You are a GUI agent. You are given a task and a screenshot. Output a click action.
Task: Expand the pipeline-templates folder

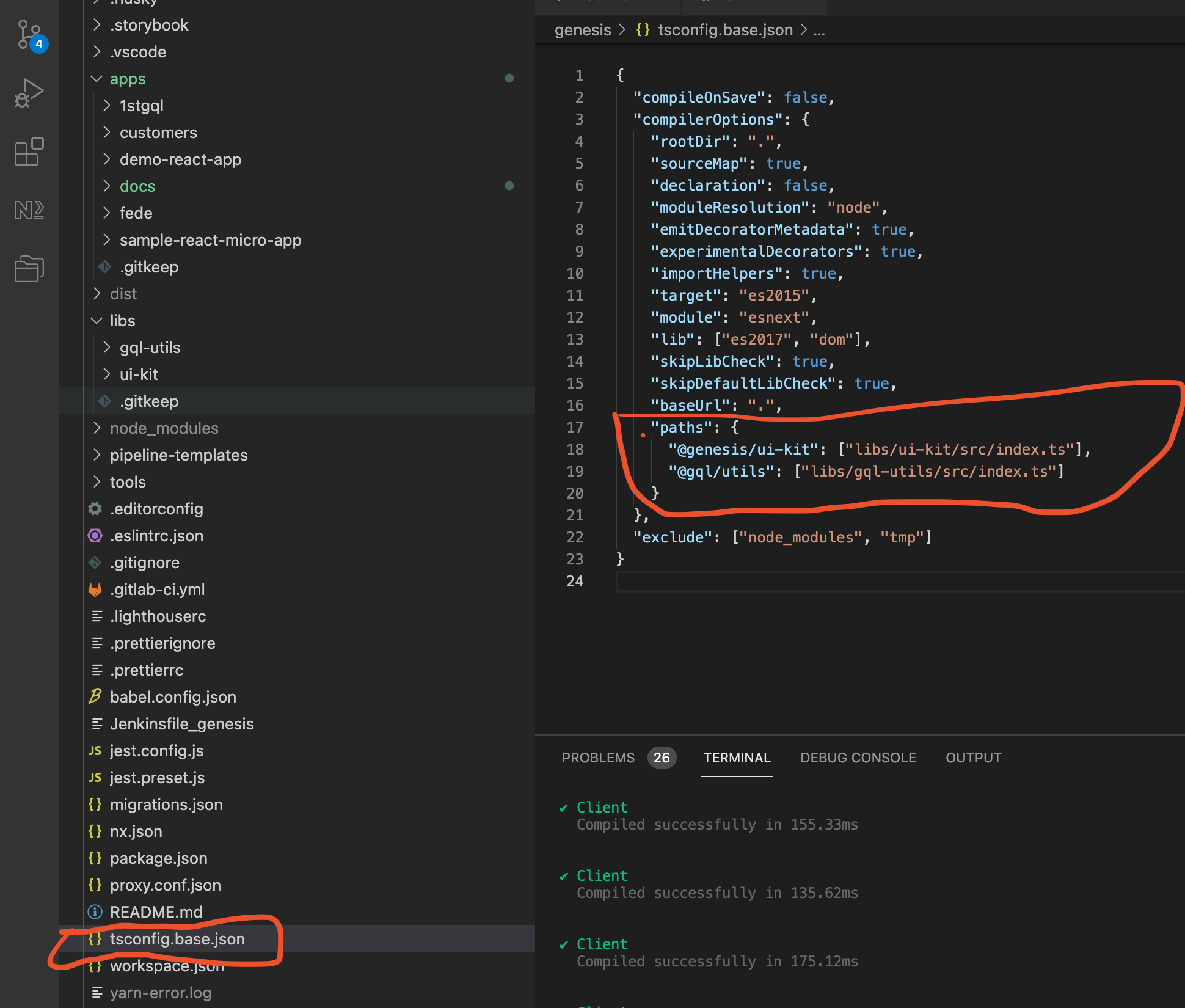point(97,455)
